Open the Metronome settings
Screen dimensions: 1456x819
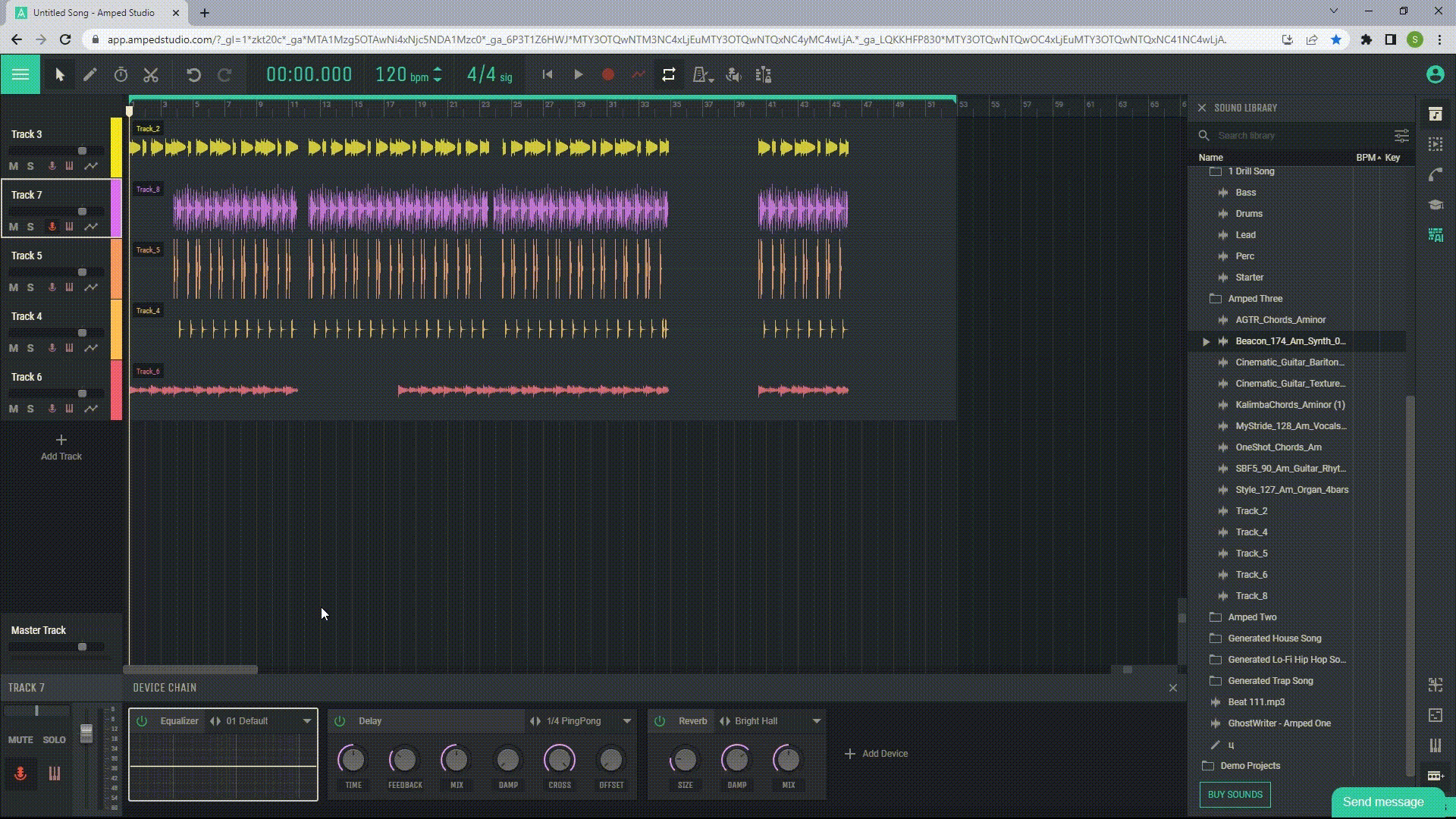(701, 74)
